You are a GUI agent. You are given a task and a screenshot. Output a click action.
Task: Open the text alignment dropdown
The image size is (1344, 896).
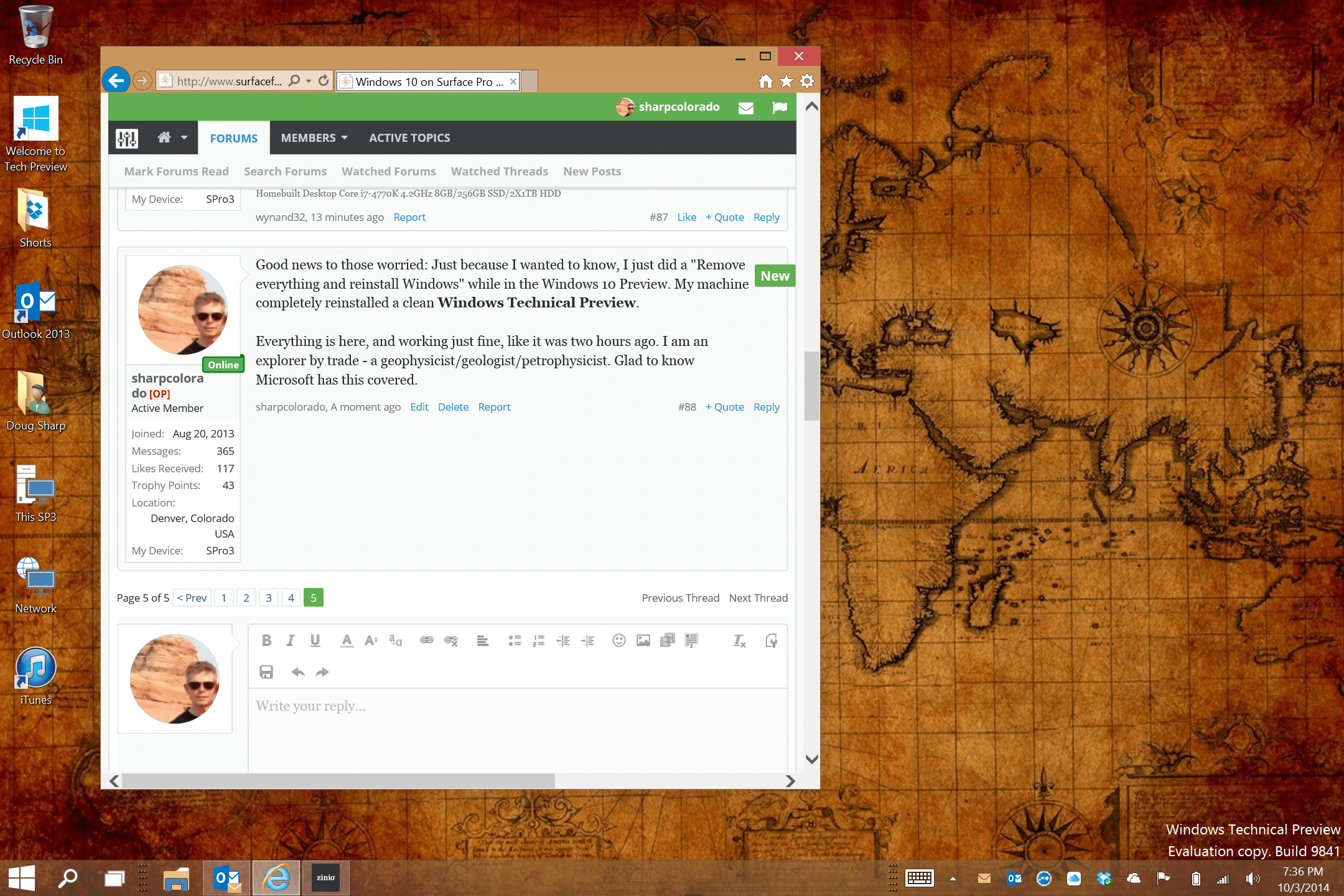coord(482,640)
